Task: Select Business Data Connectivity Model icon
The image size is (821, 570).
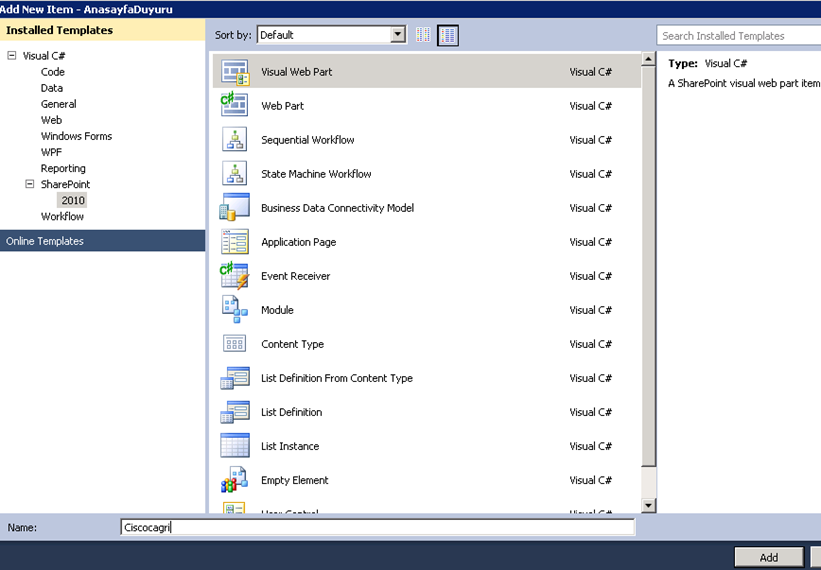Action: click(x=234, y=207)
